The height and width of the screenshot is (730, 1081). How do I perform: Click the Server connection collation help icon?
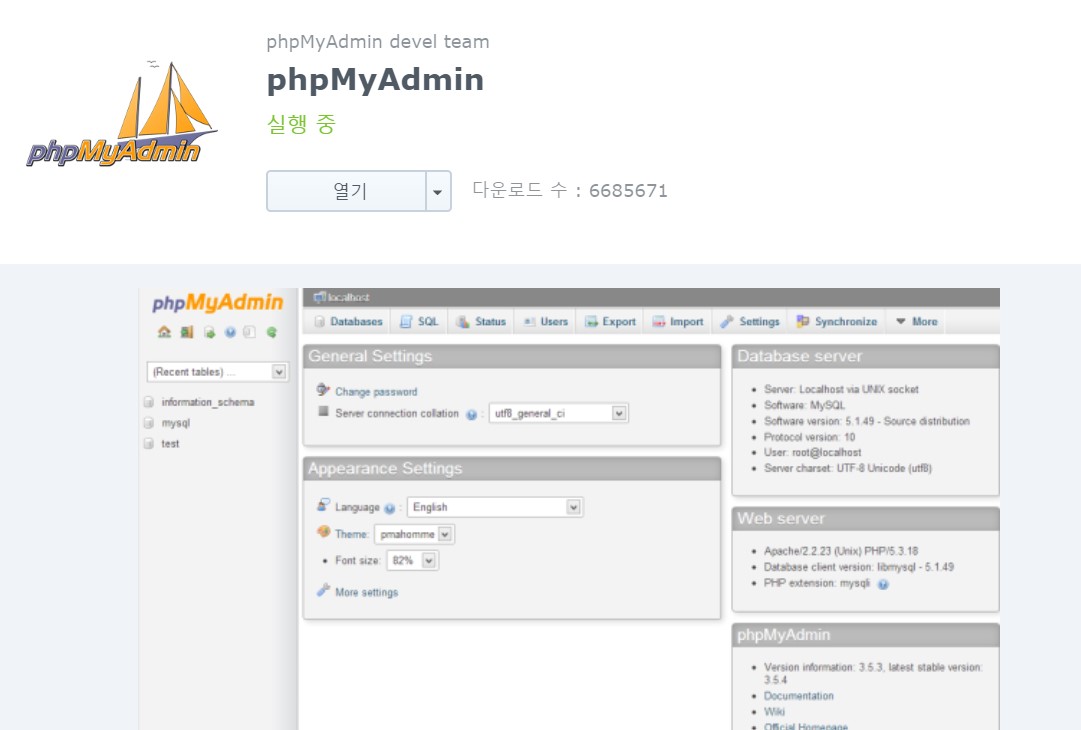[x=472, y=414]
